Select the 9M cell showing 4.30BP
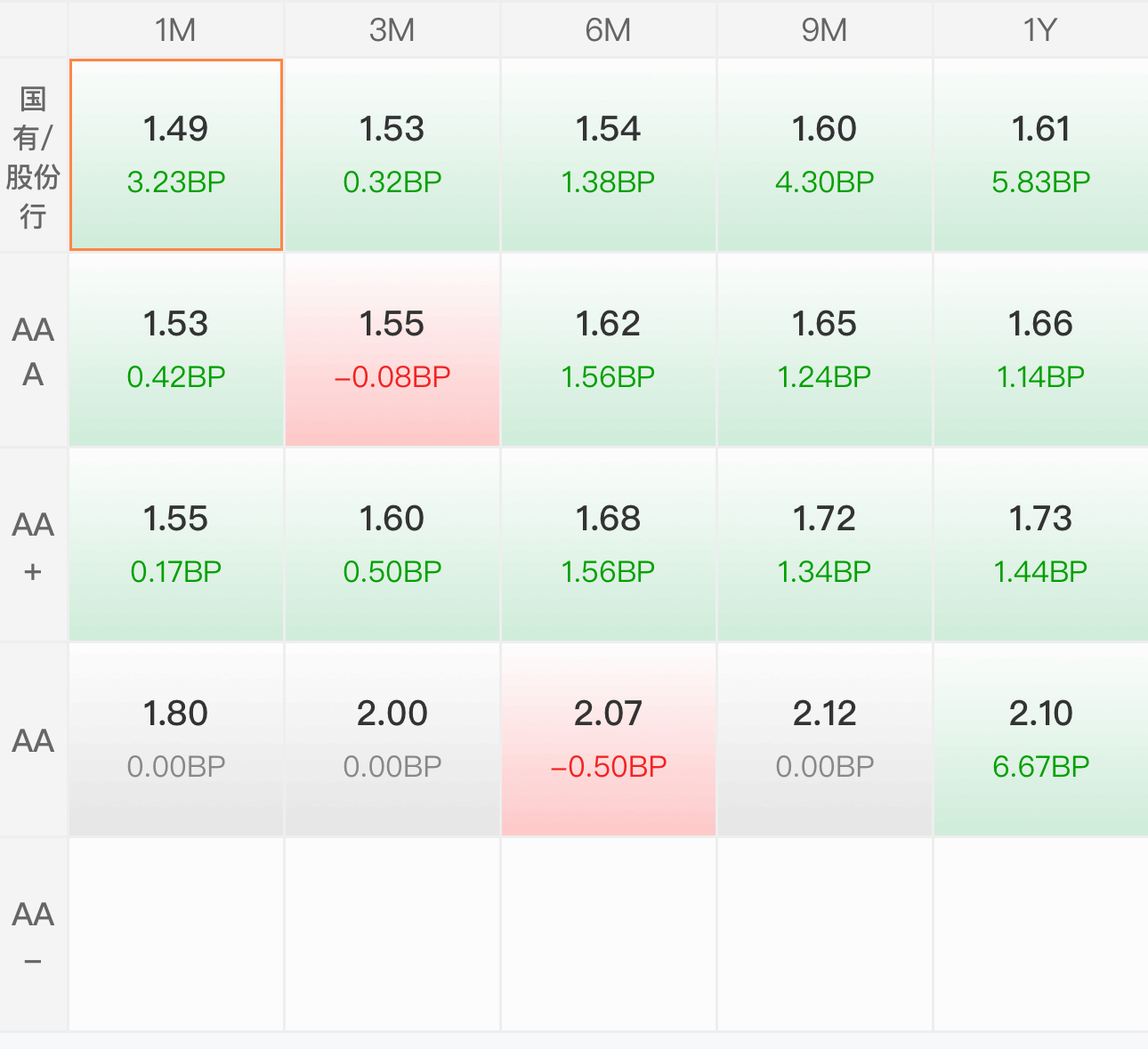 [825, 156]
